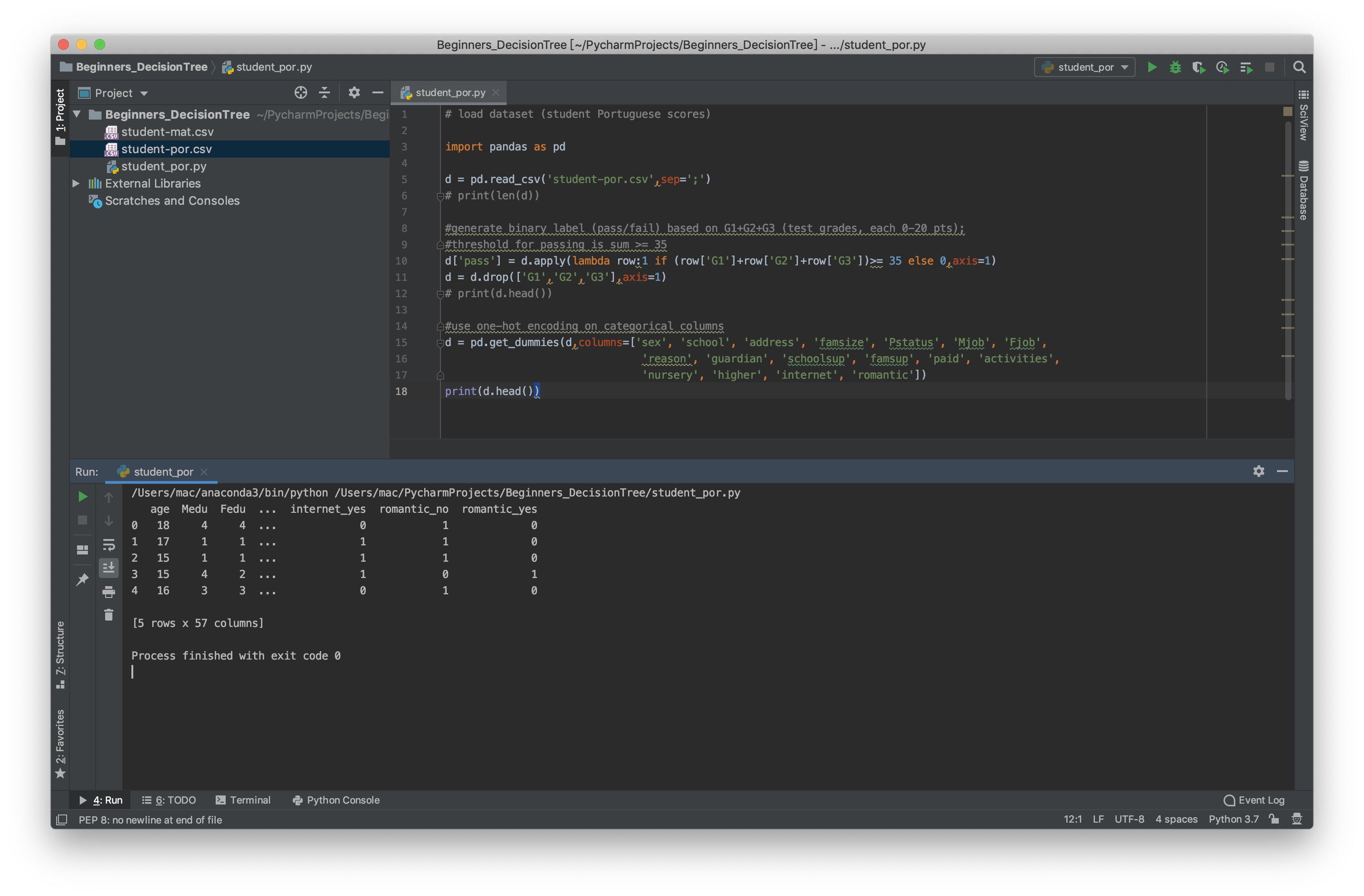1364x896 pixels.
Task: Click student_por.py breadcrumb in navigation bar
Action: point(268,67)
